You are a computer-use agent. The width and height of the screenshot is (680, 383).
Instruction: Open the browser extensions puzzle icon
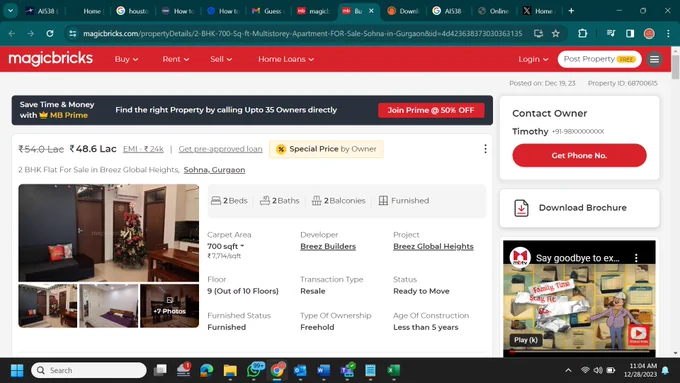(582, 33)
